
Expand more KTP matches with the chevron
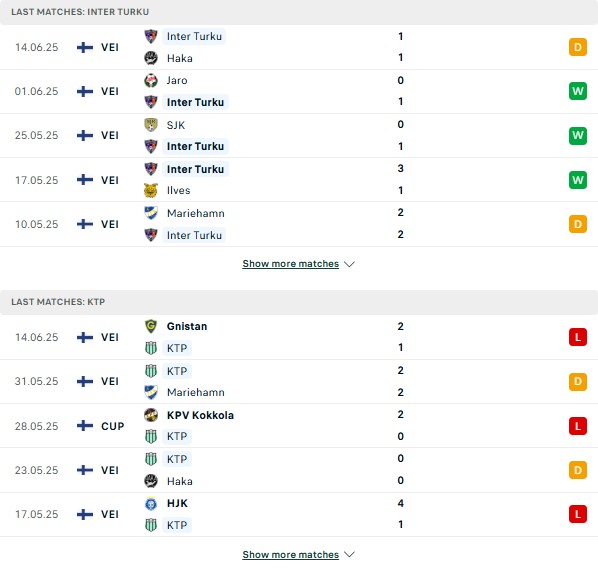[x=349, y=554]
